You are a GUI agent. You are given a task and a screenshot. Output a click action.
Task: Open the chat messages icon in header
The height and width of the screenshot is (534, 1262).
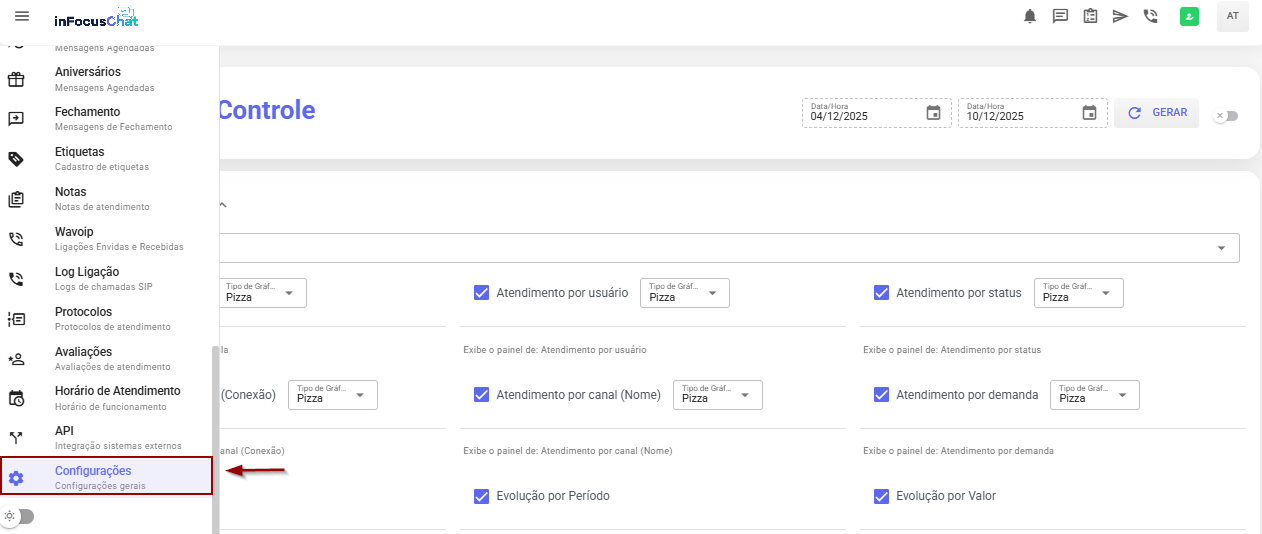tap(1060, 16)
